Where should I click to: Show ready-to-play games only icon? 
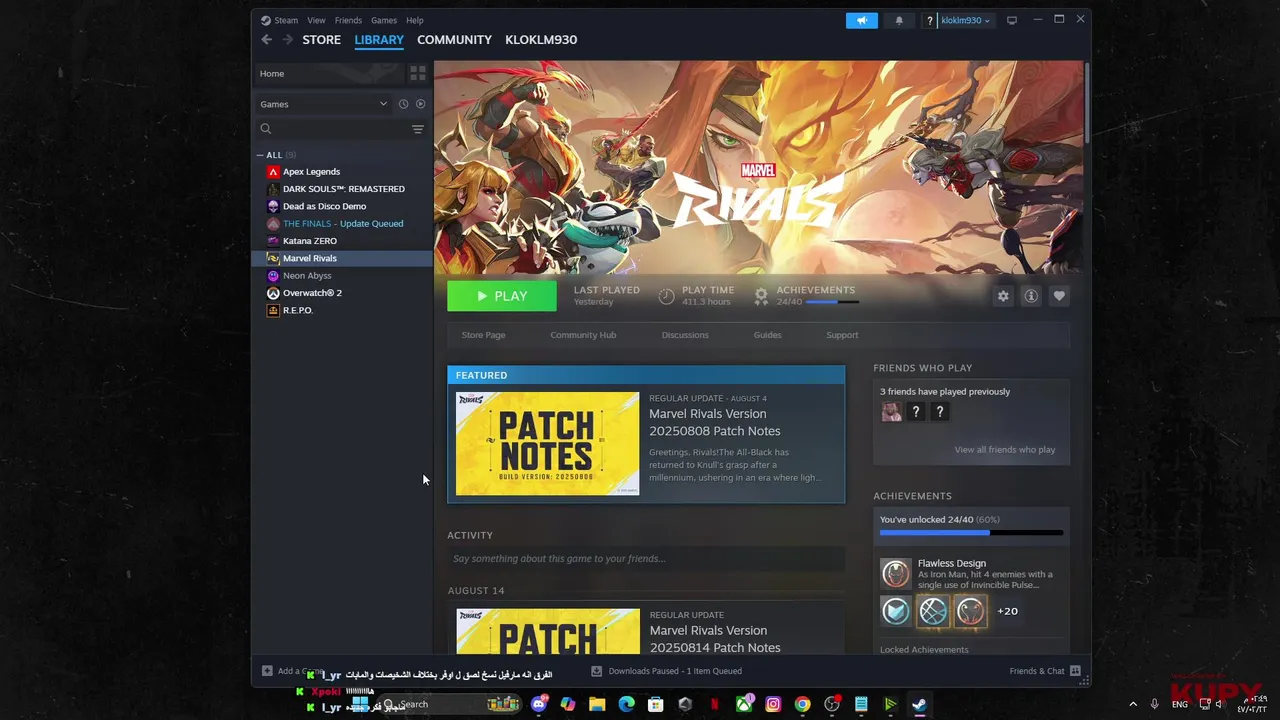(x=420, y=104)
